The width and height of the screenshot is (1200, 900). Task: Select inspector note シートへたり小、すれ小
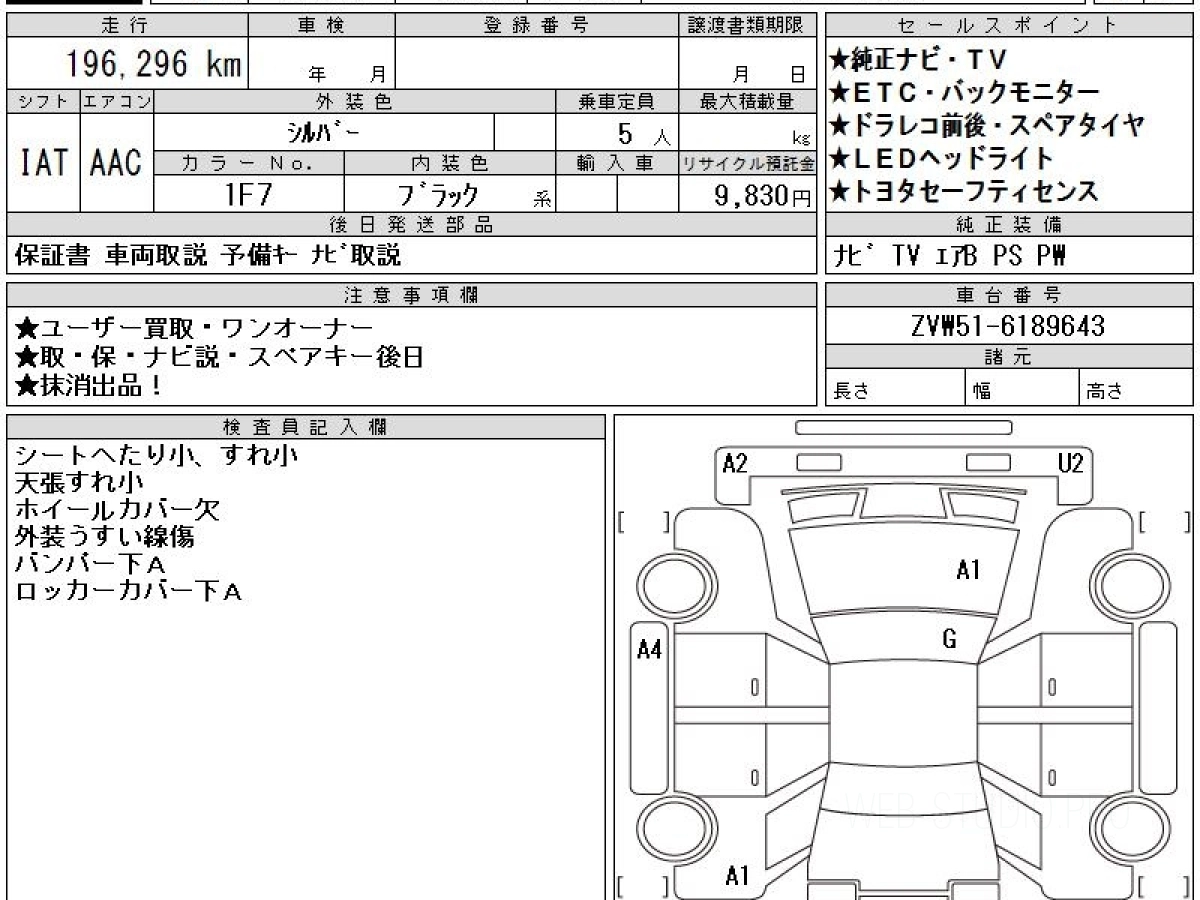coord(157,456)
